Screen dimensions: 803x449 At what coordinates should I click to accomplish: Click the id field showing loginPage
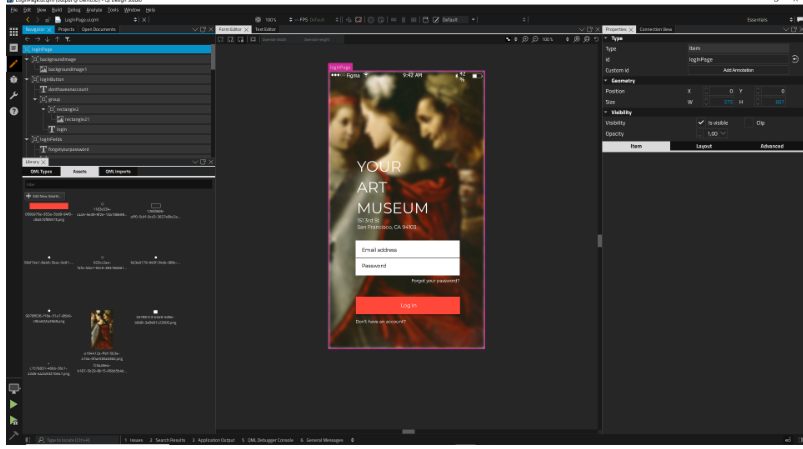click(738, 59)
